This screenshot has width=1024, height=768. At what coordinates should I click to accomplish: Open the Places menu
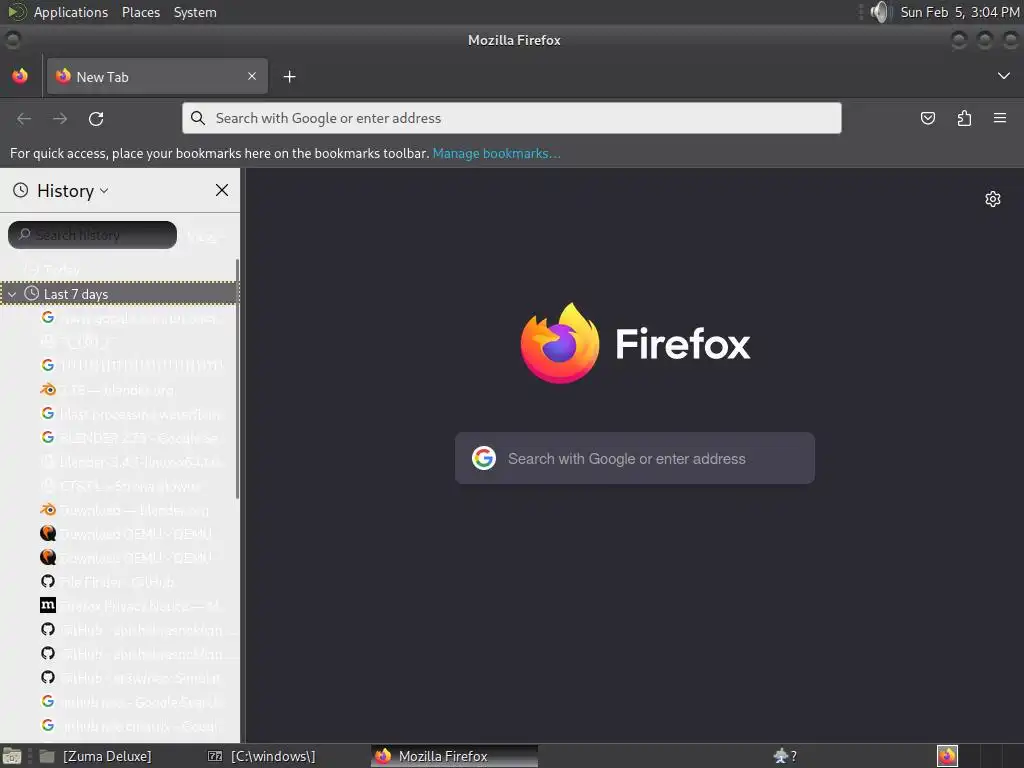(x=141, y=12)
